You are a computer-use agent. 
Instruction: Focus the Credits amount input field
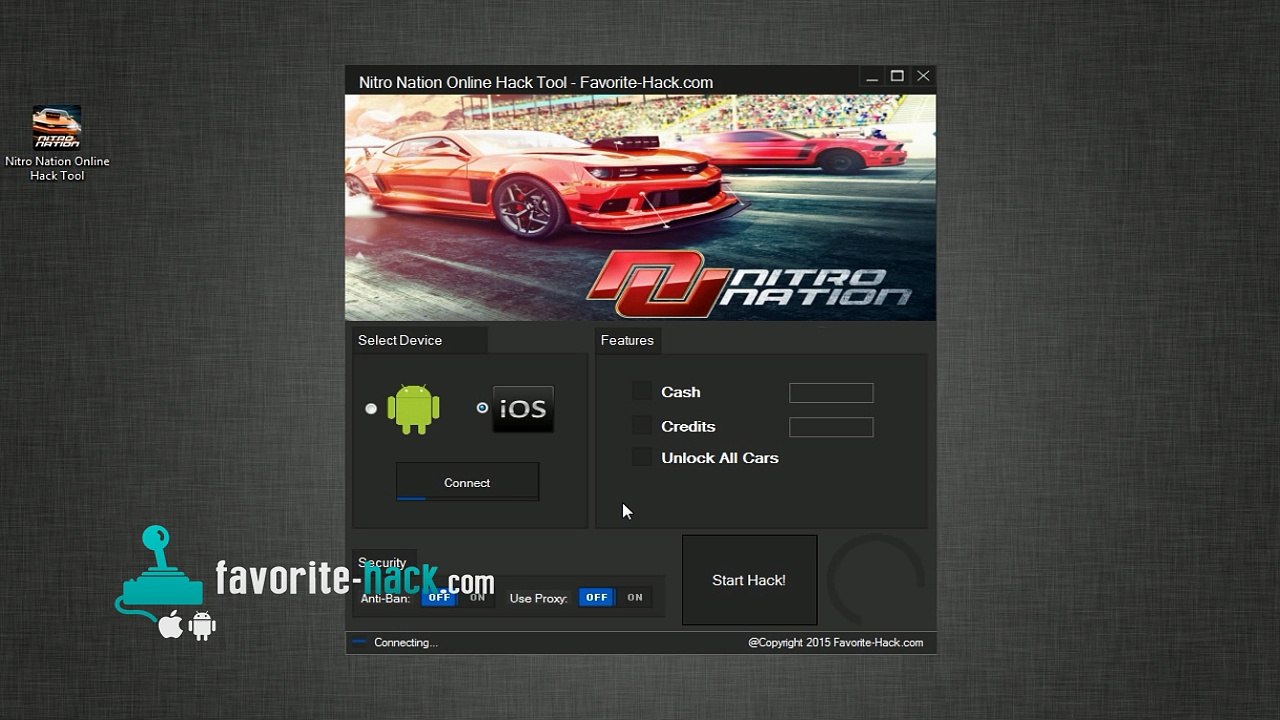click(831, 427)
